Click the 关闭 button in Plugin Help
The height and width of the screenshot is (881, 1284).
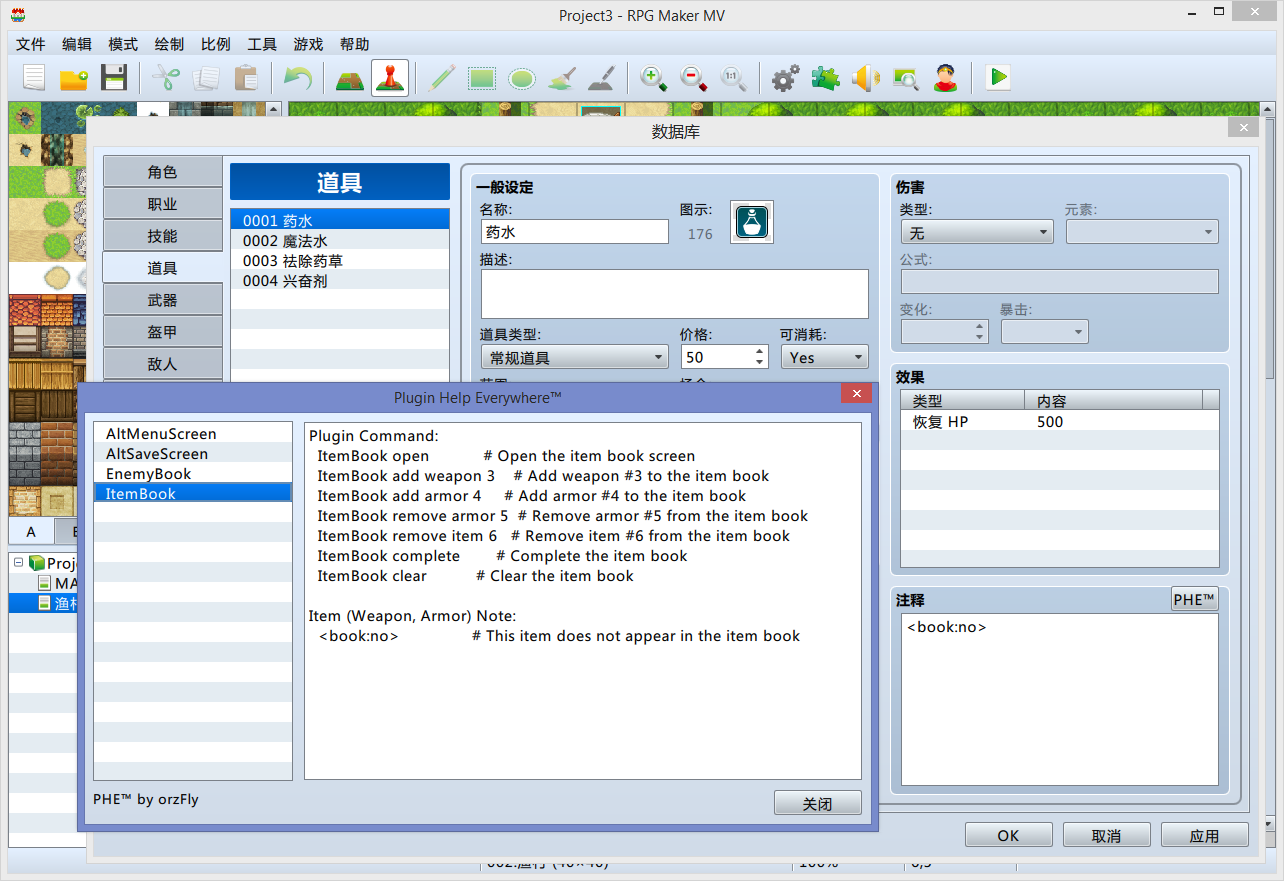coord(817,803)
